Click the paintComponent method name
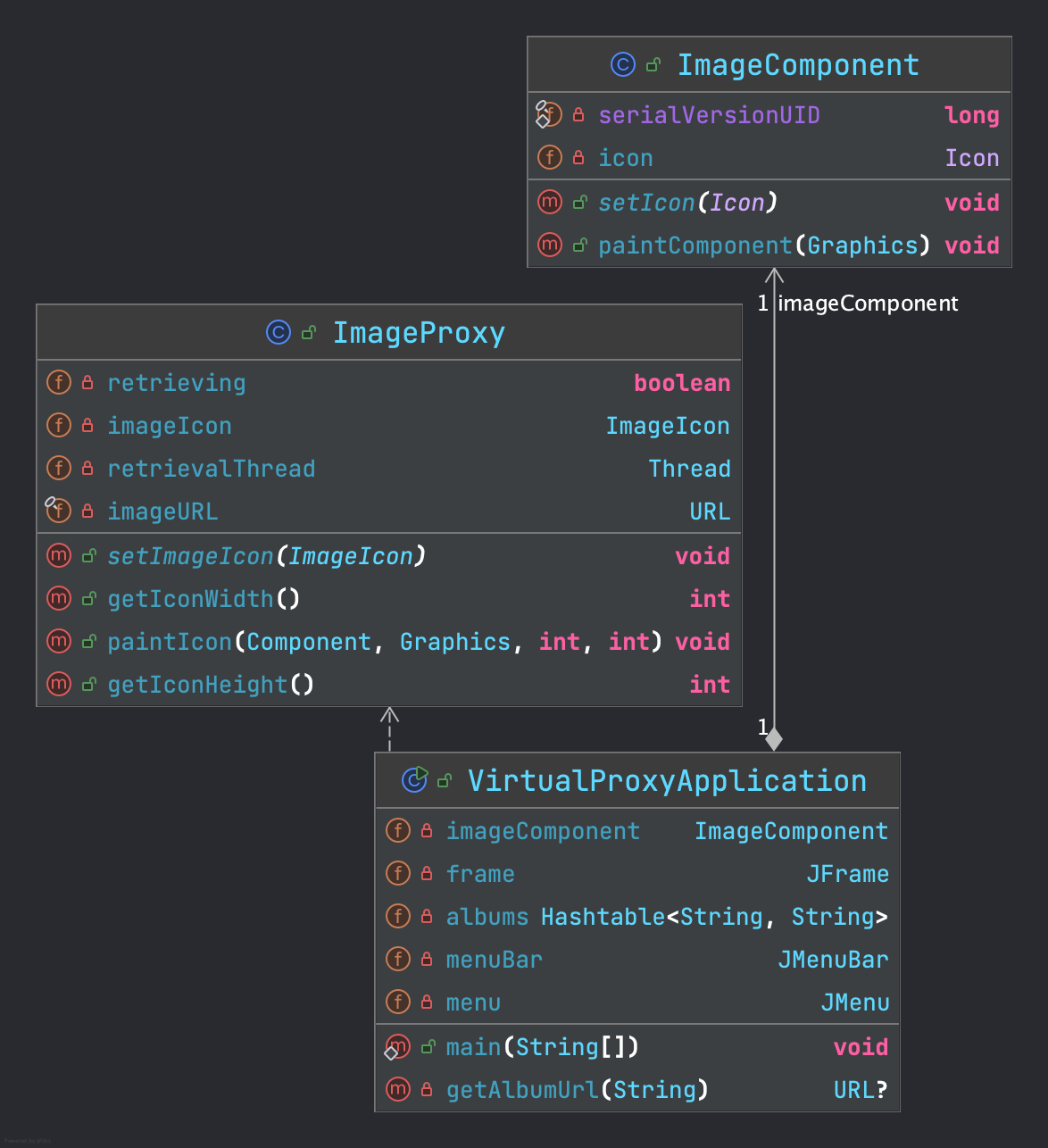This screenshot has width=1048, height=1148. (695, 245)
